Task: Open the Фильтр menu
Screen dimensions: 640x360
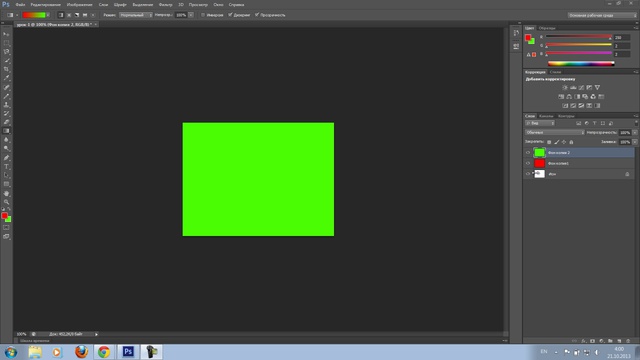Action: click(165, 4)
